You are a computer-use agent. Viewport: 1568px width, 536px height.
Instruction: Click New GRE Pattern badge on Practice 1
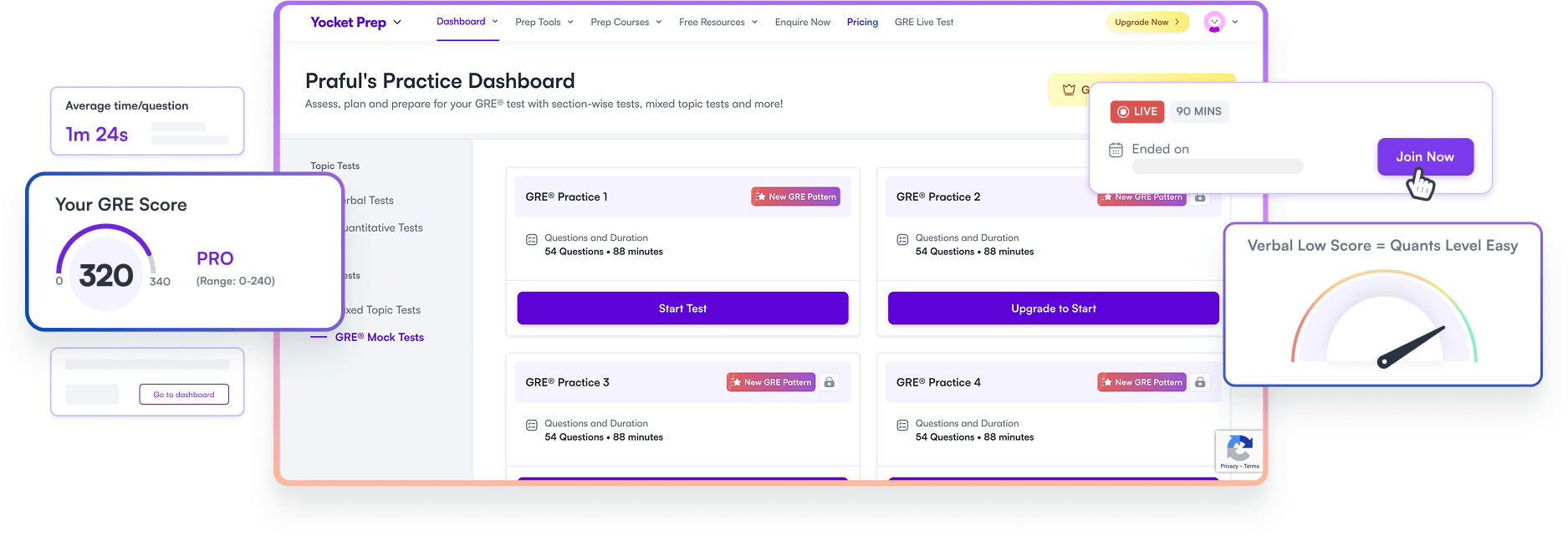[x=796, y=197]
